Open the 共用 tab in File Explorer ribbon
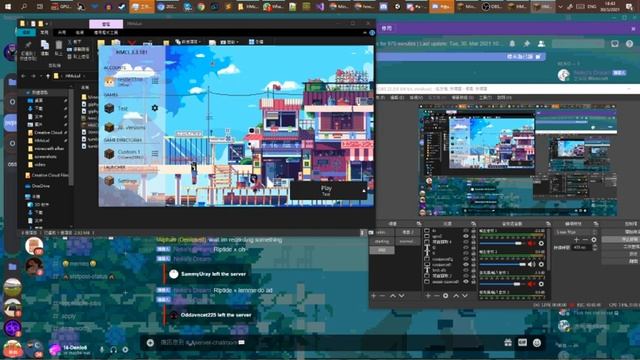The width and height of the screenshot is (640, 360). (x=62, y=33)
